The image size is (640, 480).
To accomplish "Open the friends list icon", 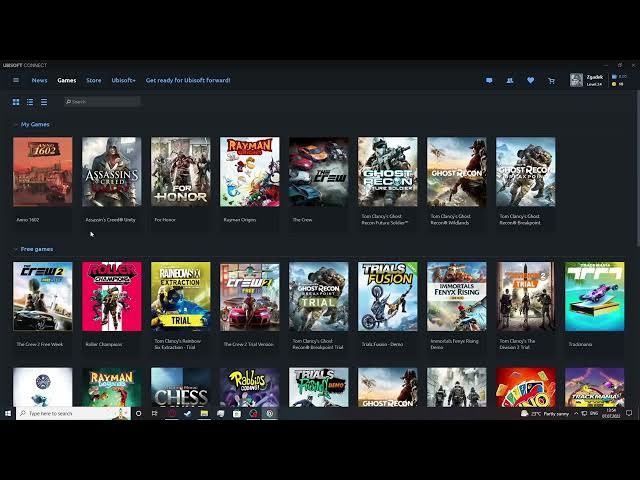I will [510, 80].
